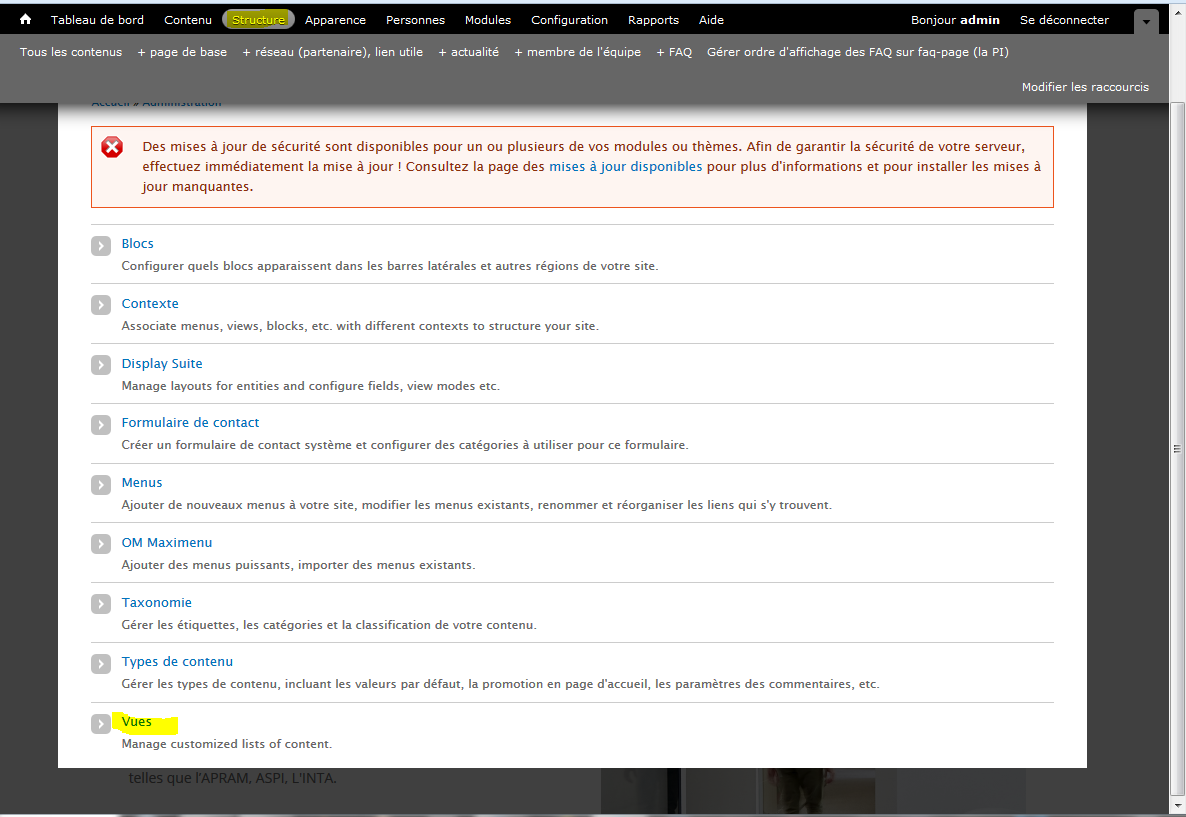Go to the Modules menu item

coord(487,20)
